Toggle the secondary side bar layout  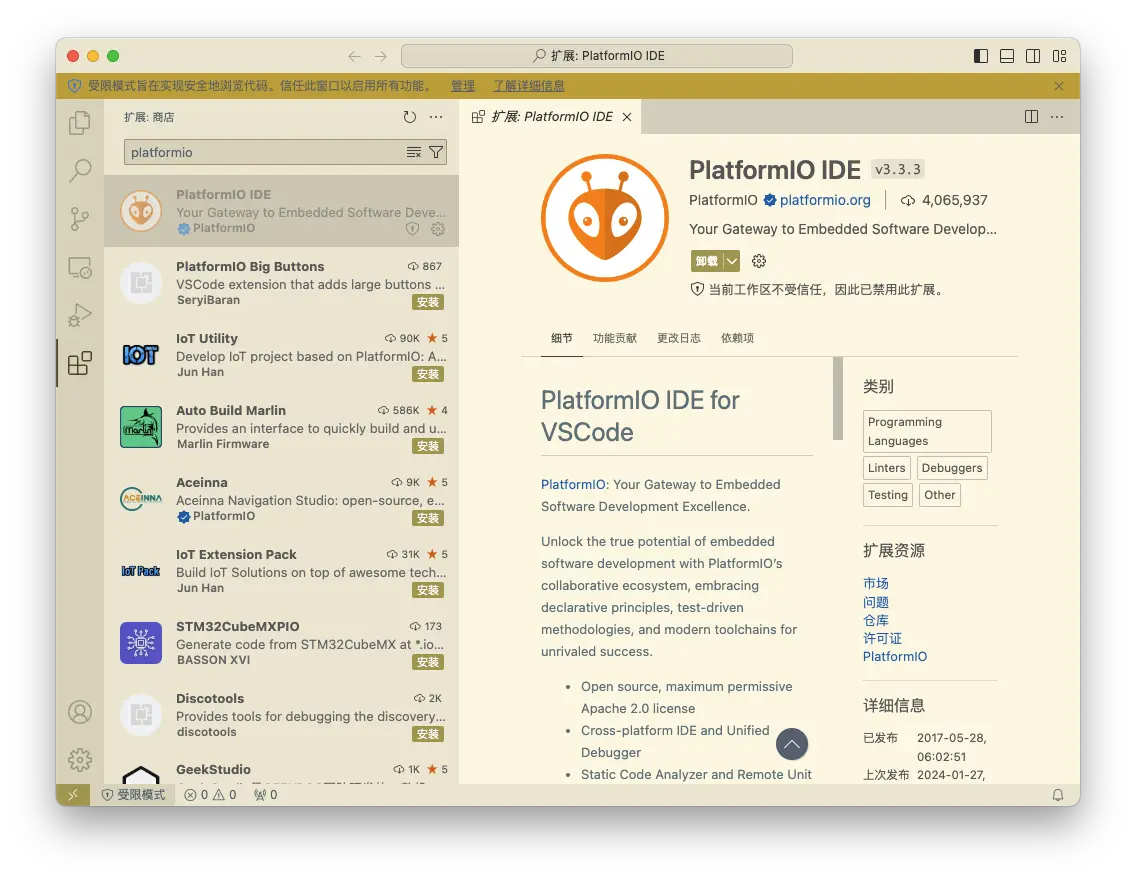pos(1033,56)
